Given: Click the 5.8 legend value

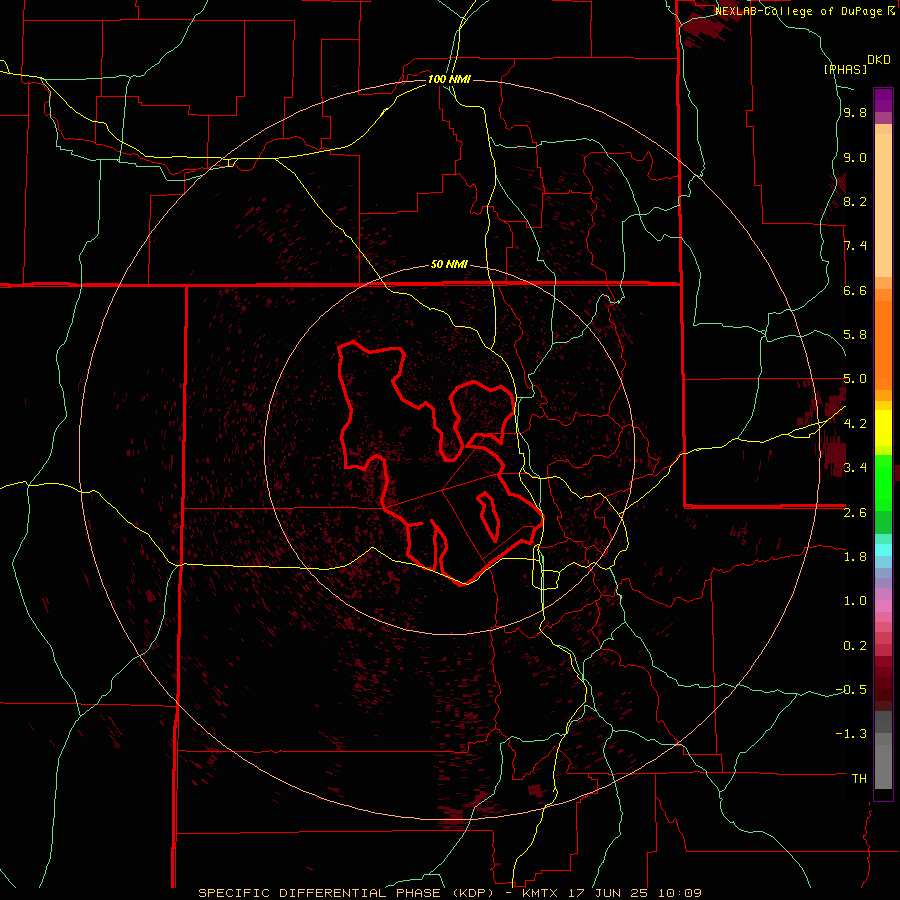Looking at the screenshot, I should tap(855, 335).
